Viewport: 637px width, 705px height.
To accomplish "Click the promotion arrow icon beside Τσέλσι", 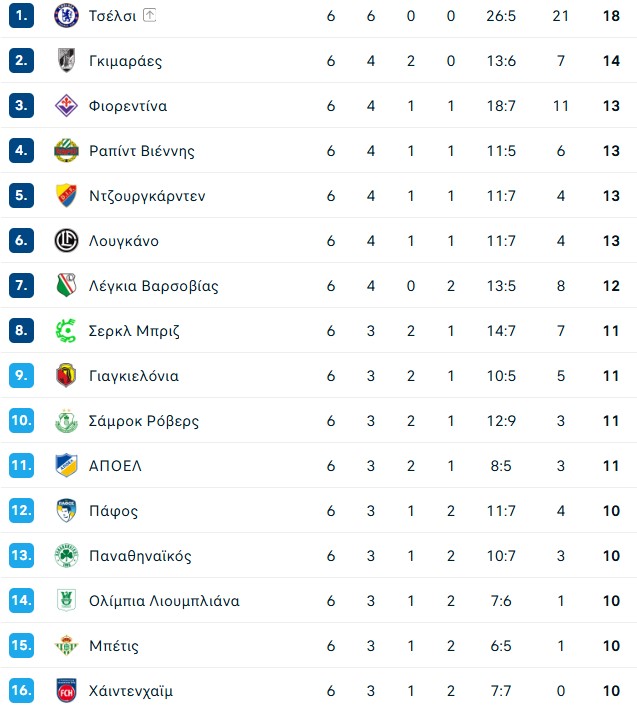I will pos(149,15).
